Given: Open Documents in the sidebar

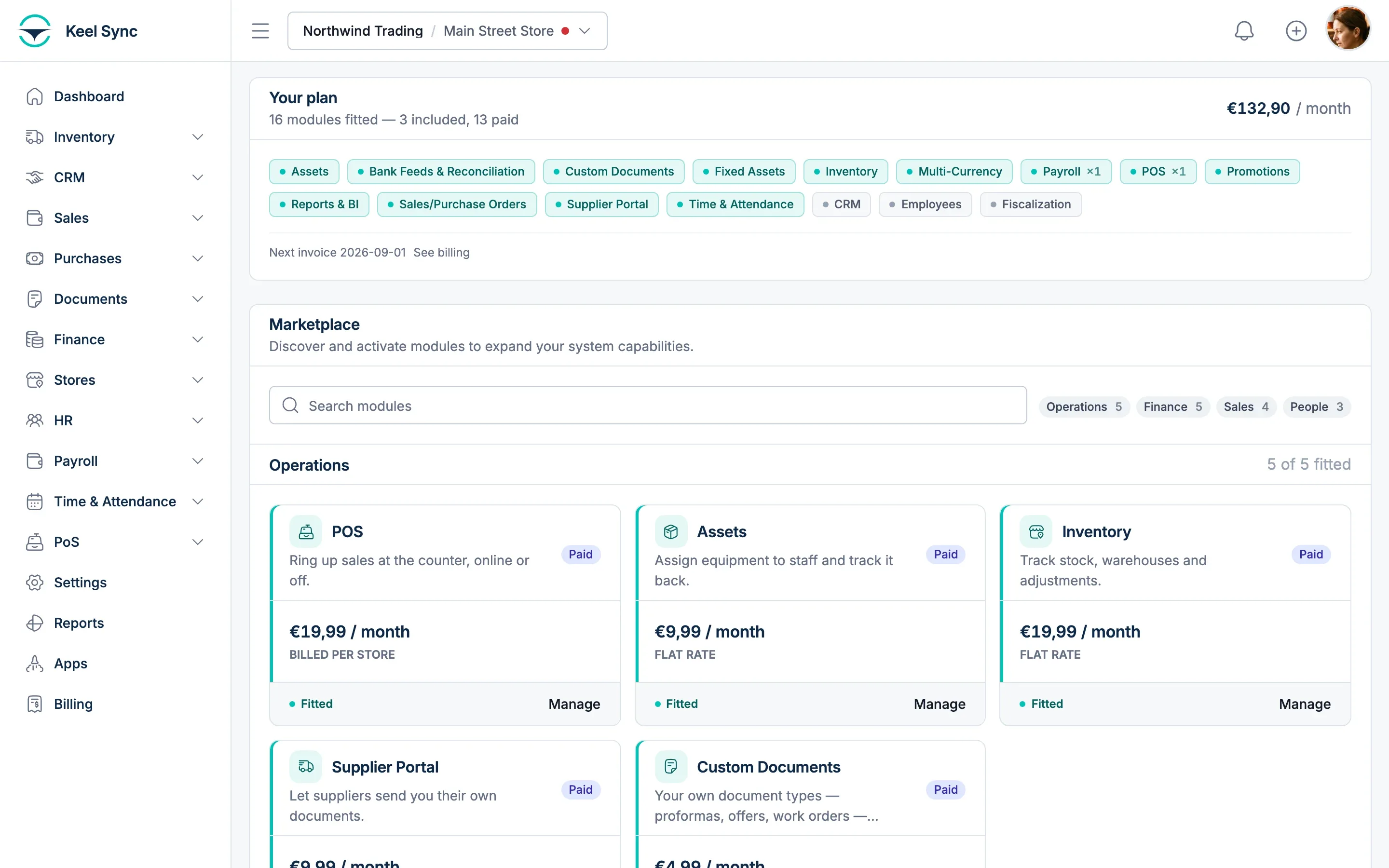Looking at the screenshot, I should pos(90,299).
